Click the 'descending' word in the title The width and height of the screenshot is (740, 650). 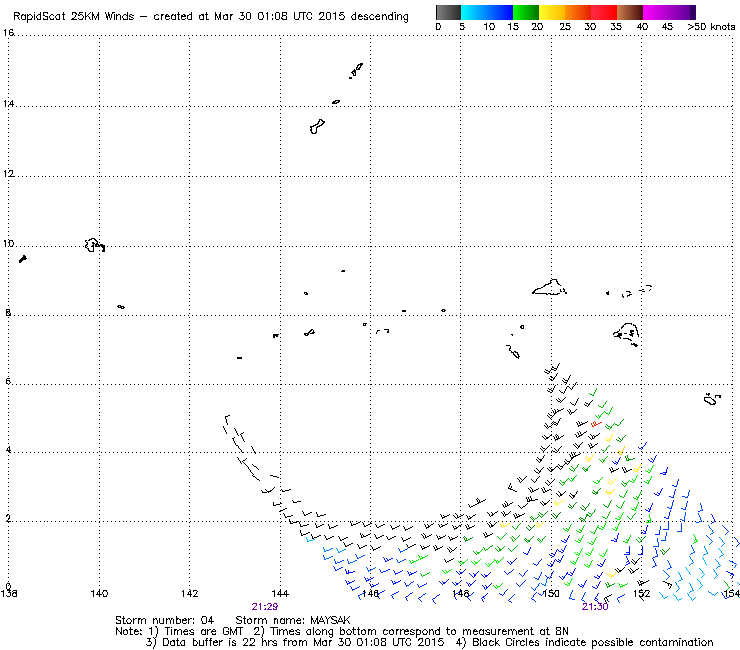[379, 17]
